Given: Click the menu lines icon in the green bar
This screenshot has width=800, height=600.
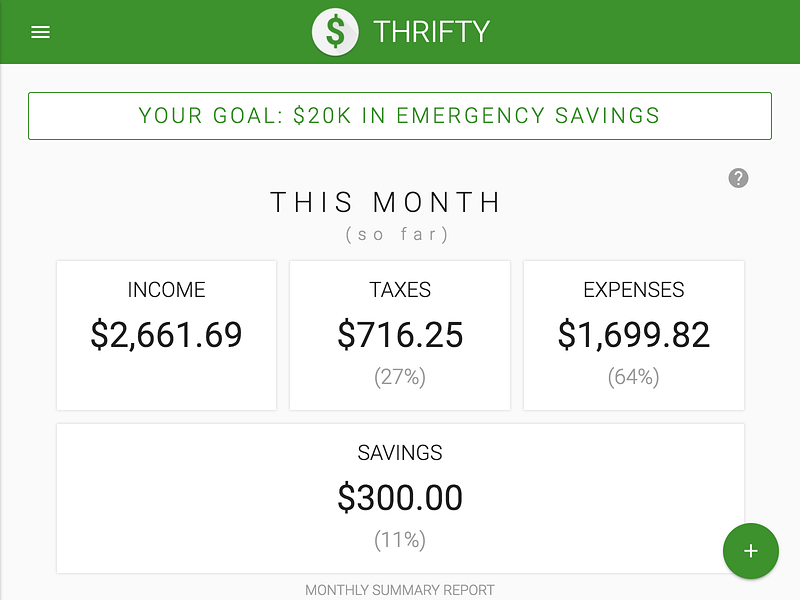Looking at the screenshot, I should [x=40, y=31].
